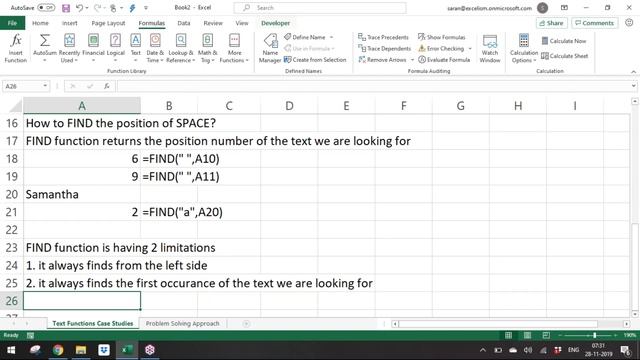This screenshot has height=360, width=640.
Task: Open the Comments pane button
Action: coord(595,23)
